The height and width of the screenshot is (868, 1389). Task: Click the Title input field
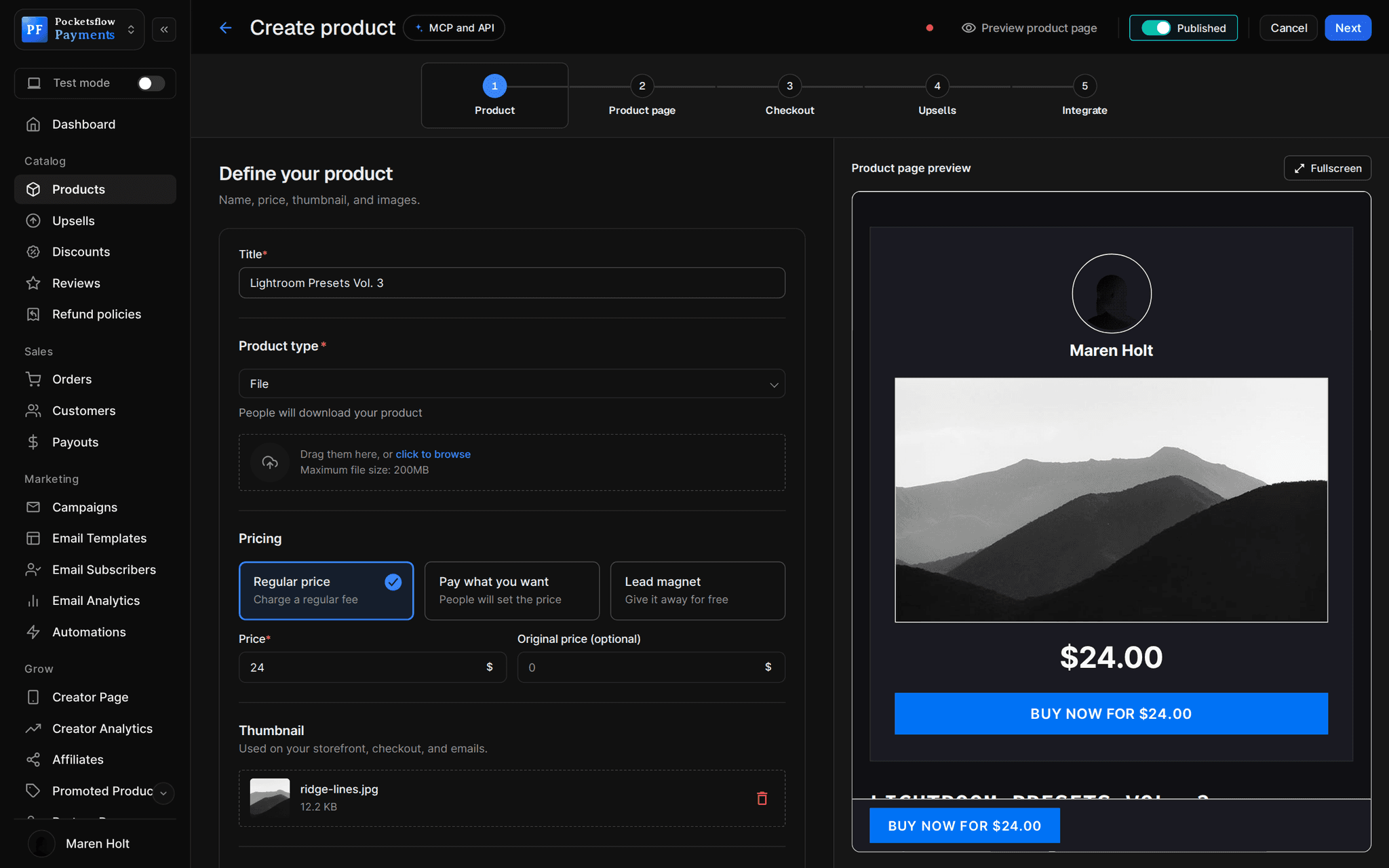512,283
